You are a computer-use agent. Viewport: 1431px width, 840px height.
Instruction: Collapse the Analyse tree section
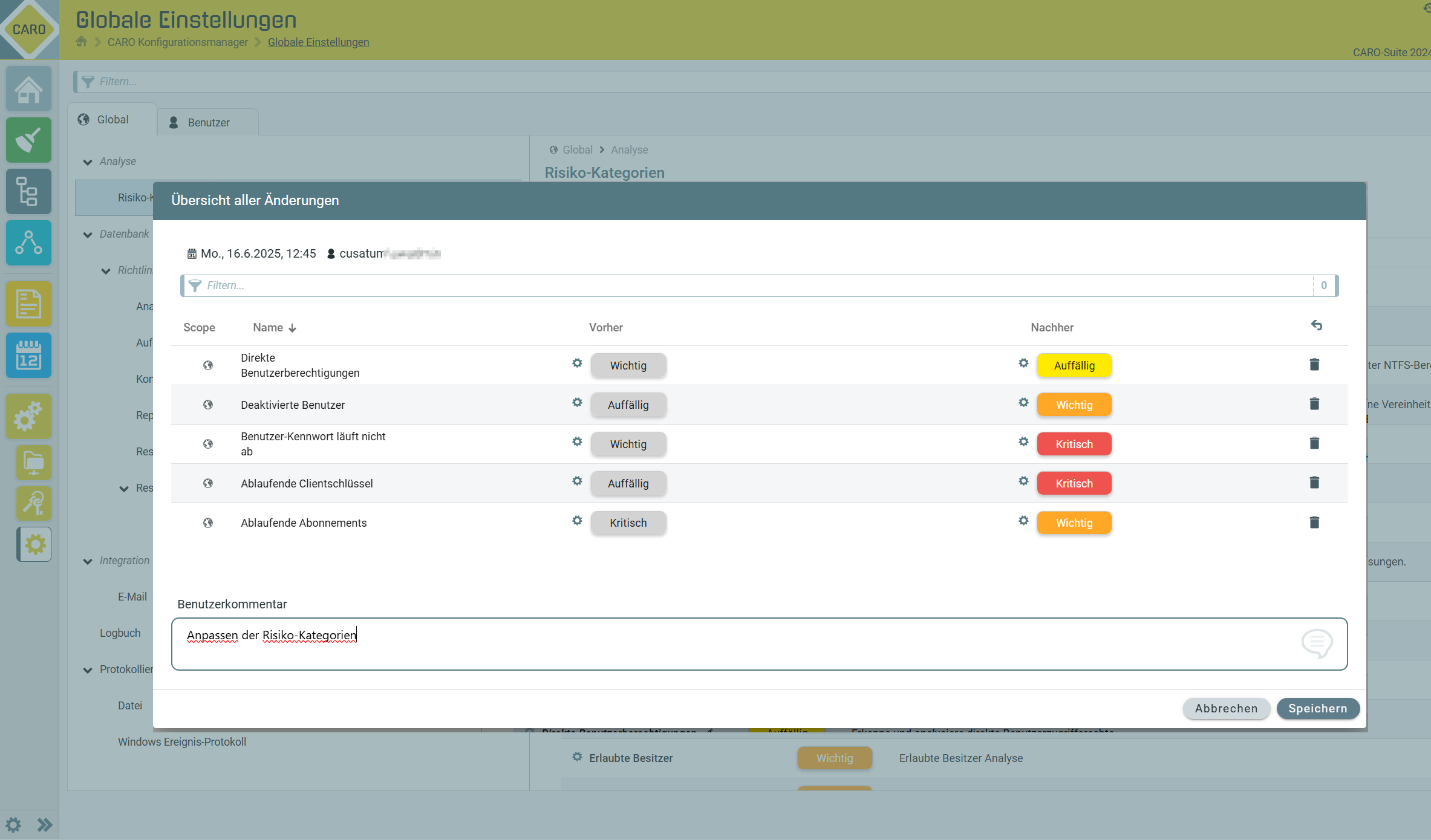click(88, 162)
